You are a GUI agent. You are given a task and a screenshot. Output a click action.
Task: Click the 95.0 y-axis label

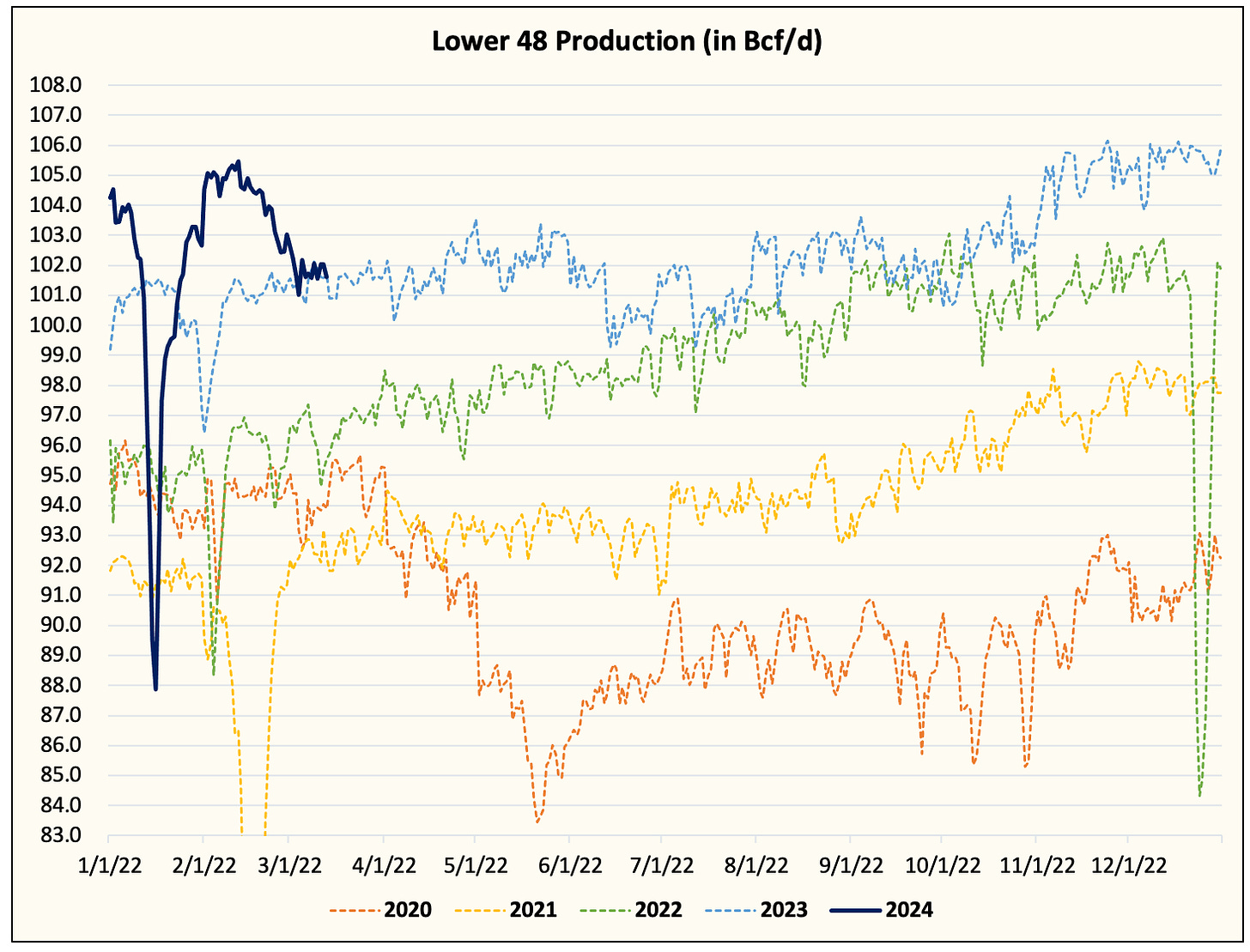click(x=62, y=476)
